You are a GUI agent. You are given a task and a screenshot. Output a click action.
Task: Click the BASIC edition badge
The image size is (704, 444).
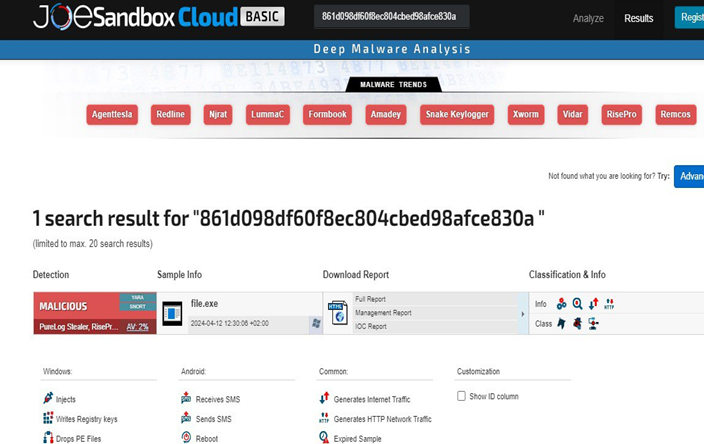262,17
